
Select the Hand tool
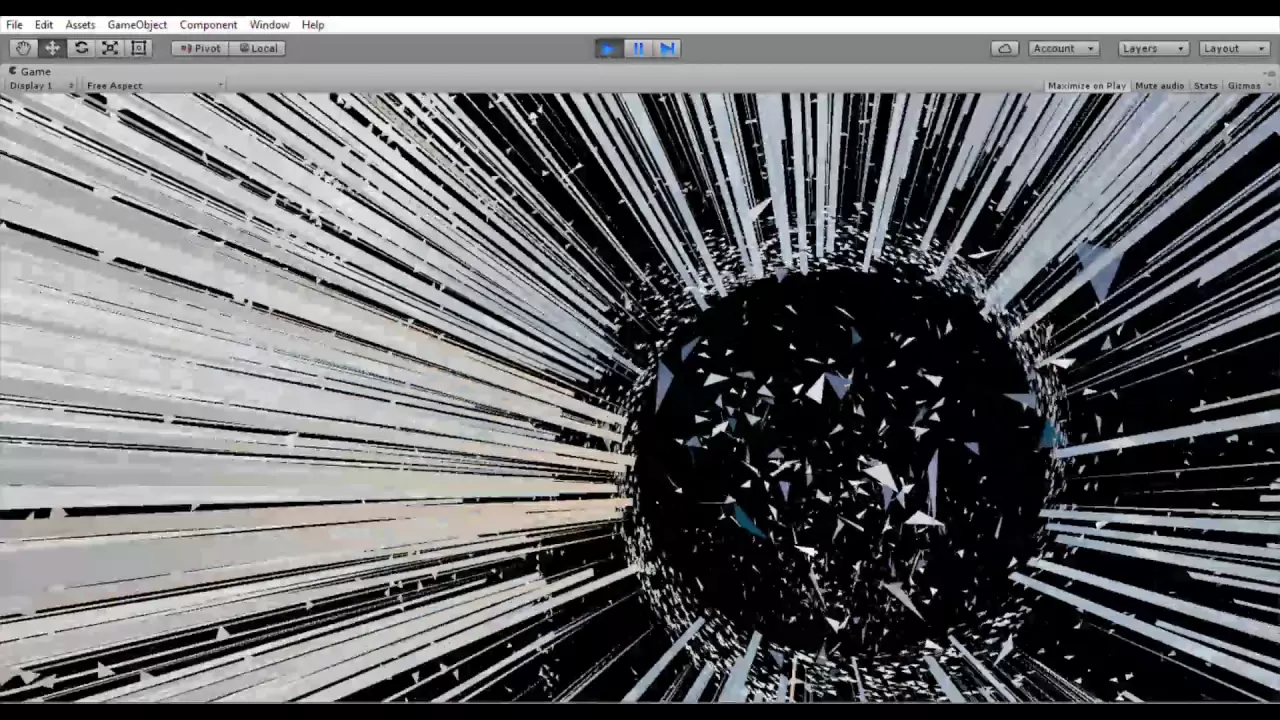click(23, 48)
